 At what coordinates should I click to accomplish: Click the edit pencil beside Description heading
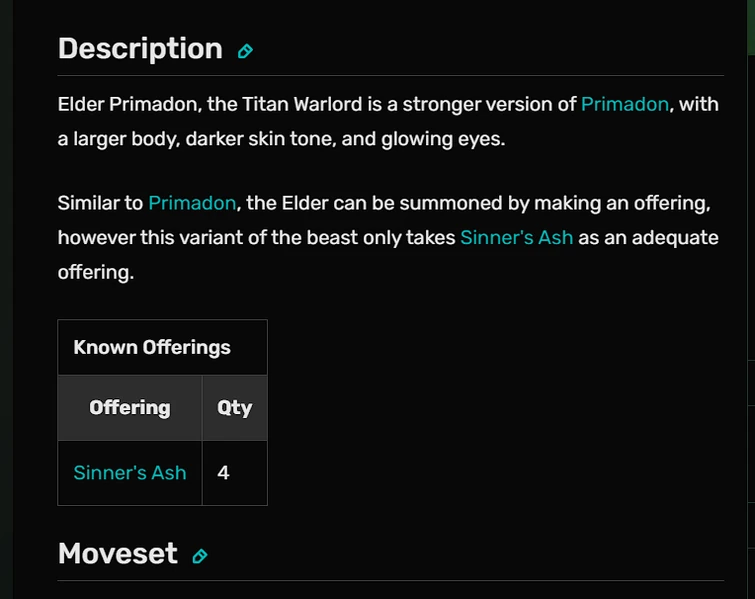click(x=245, y=51)
